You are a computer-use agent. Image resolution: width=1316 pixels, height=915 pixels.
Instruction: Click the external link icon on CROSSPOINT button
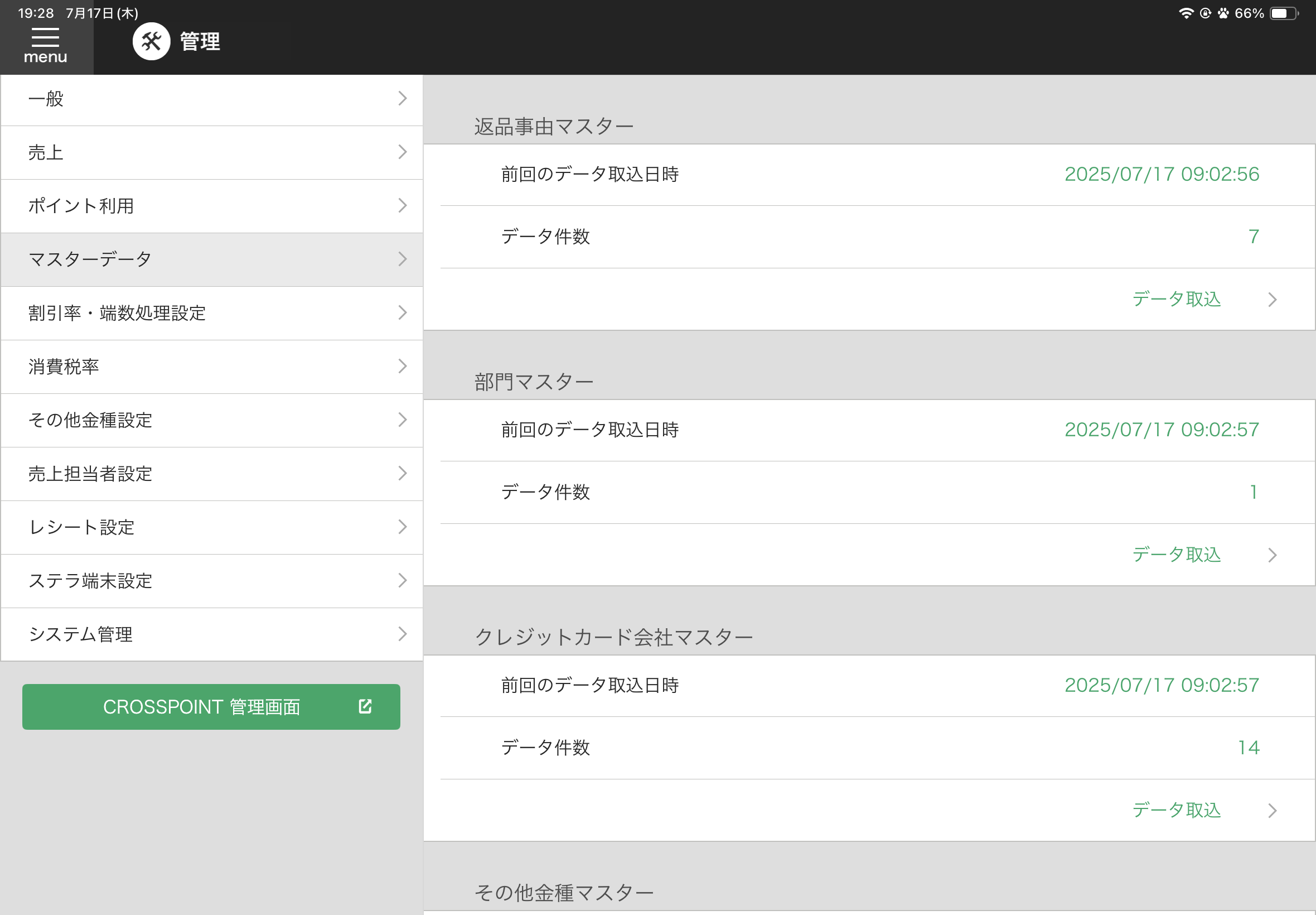(365, 706)
